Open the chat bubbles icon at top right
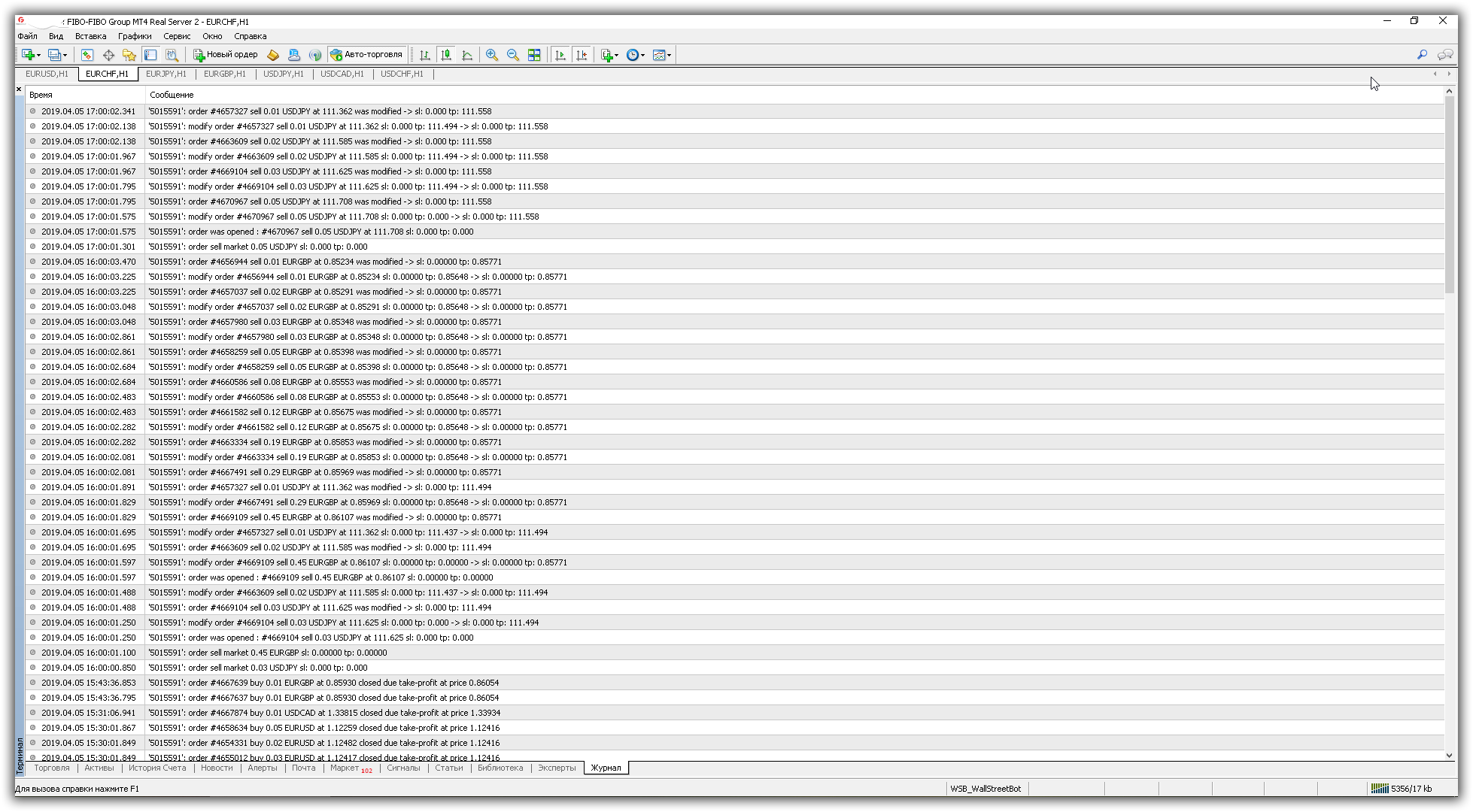 point(1445,55)
